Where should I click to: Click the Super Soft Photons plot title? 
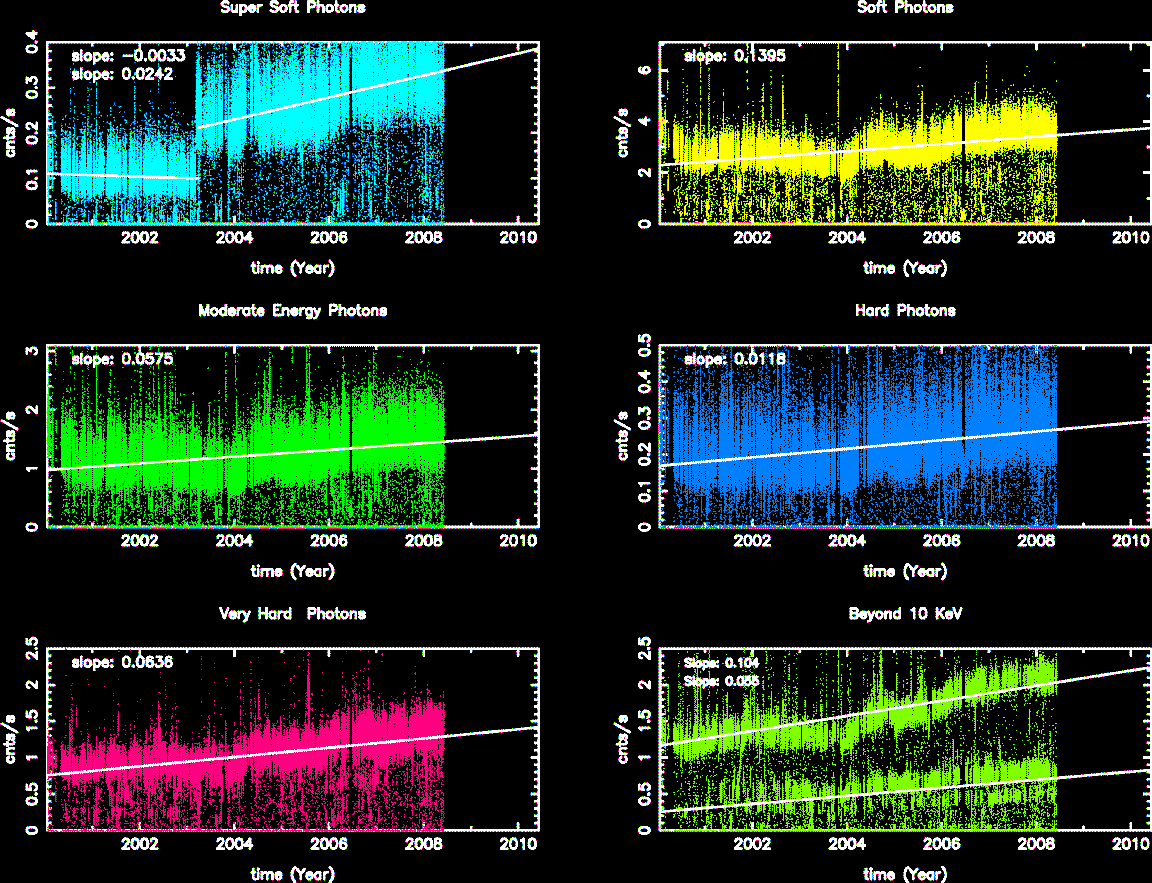292,8
